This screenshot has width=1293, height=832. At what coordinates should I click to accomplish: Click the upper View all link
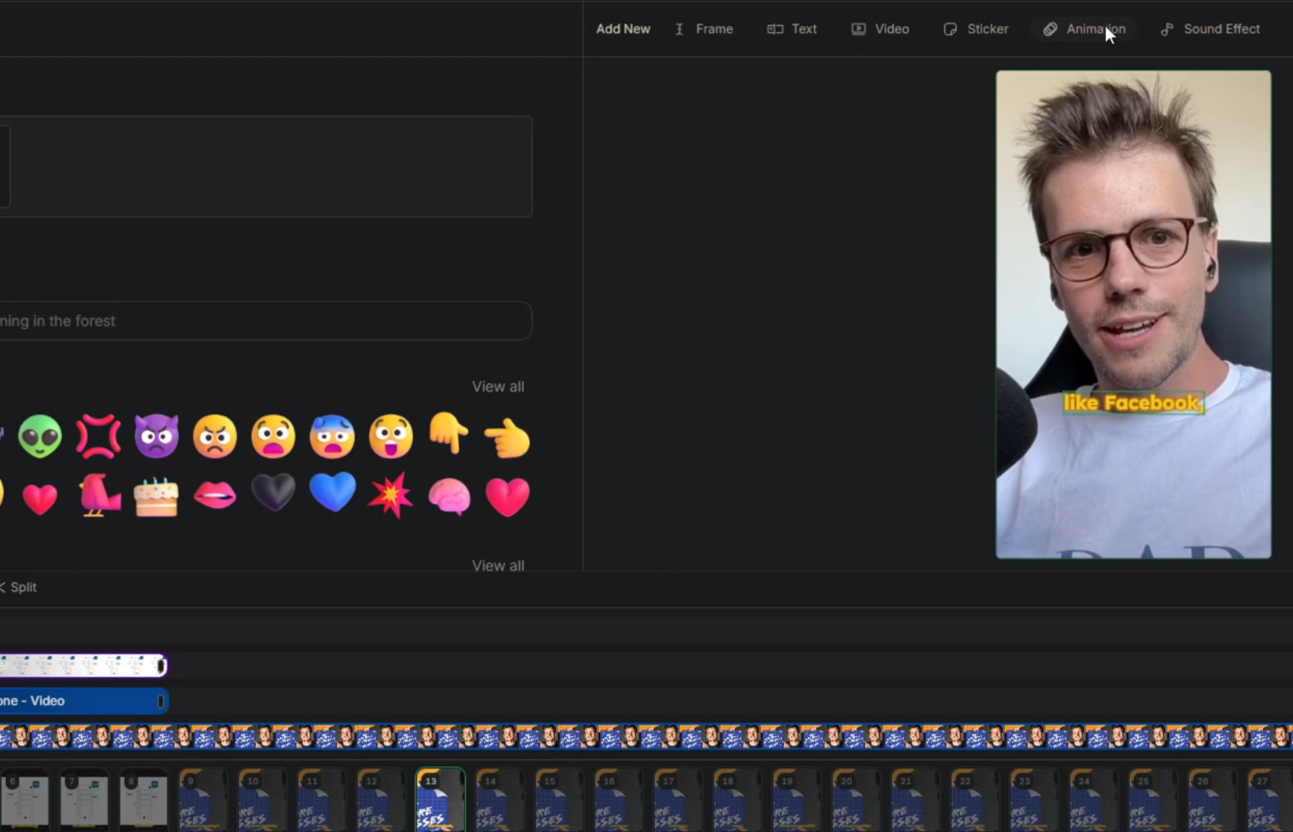pos(497,387)
